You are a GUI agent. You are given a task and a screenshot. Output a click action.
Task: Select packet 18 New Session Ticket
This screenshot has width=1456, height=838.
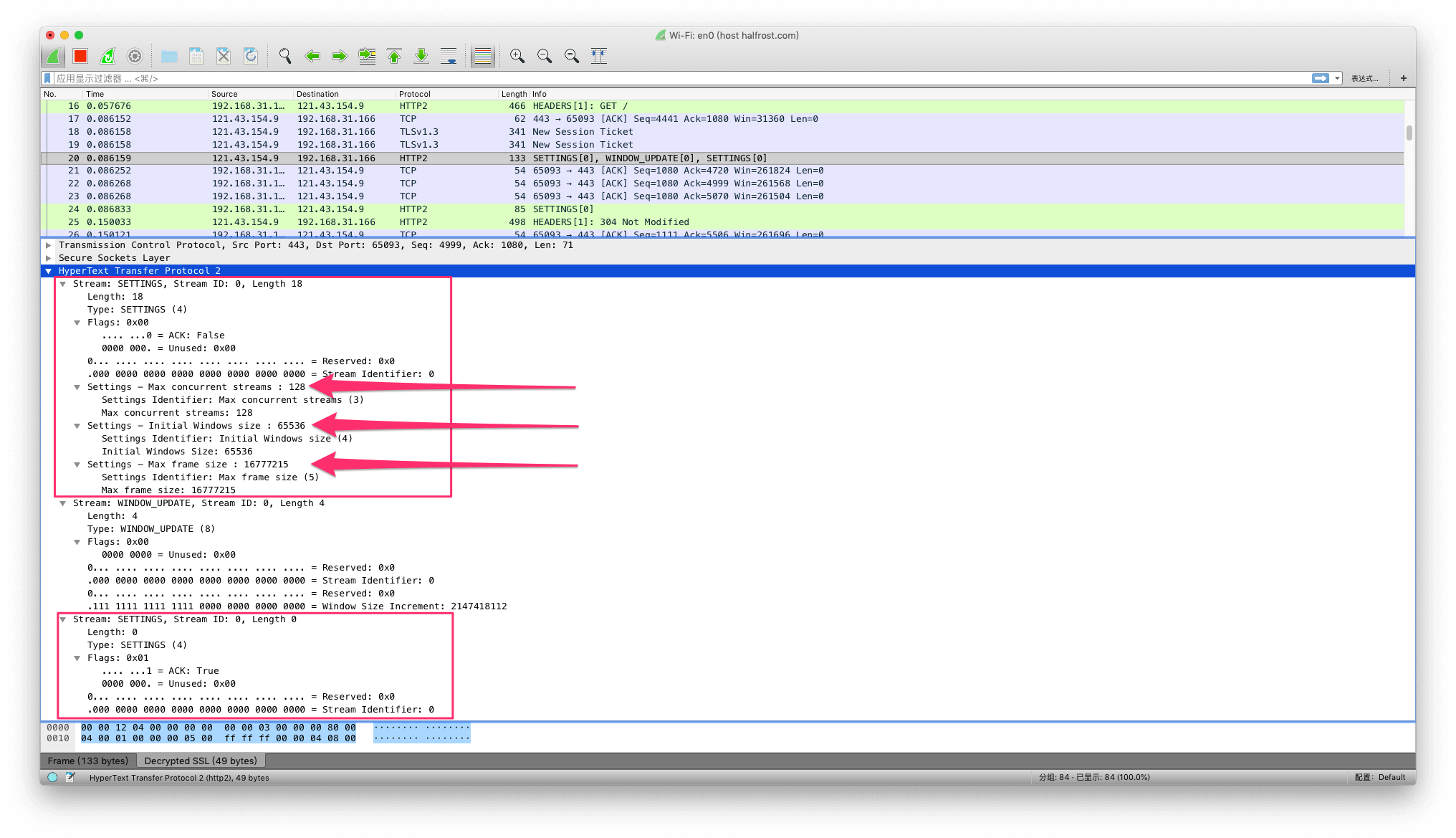click(722, 132)
